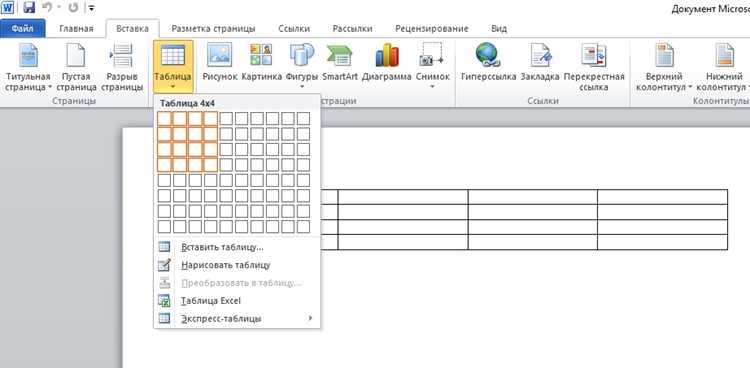750x368 pixels.
Task: Open the Рассылки tab
Action: click(x=353, y=29)
